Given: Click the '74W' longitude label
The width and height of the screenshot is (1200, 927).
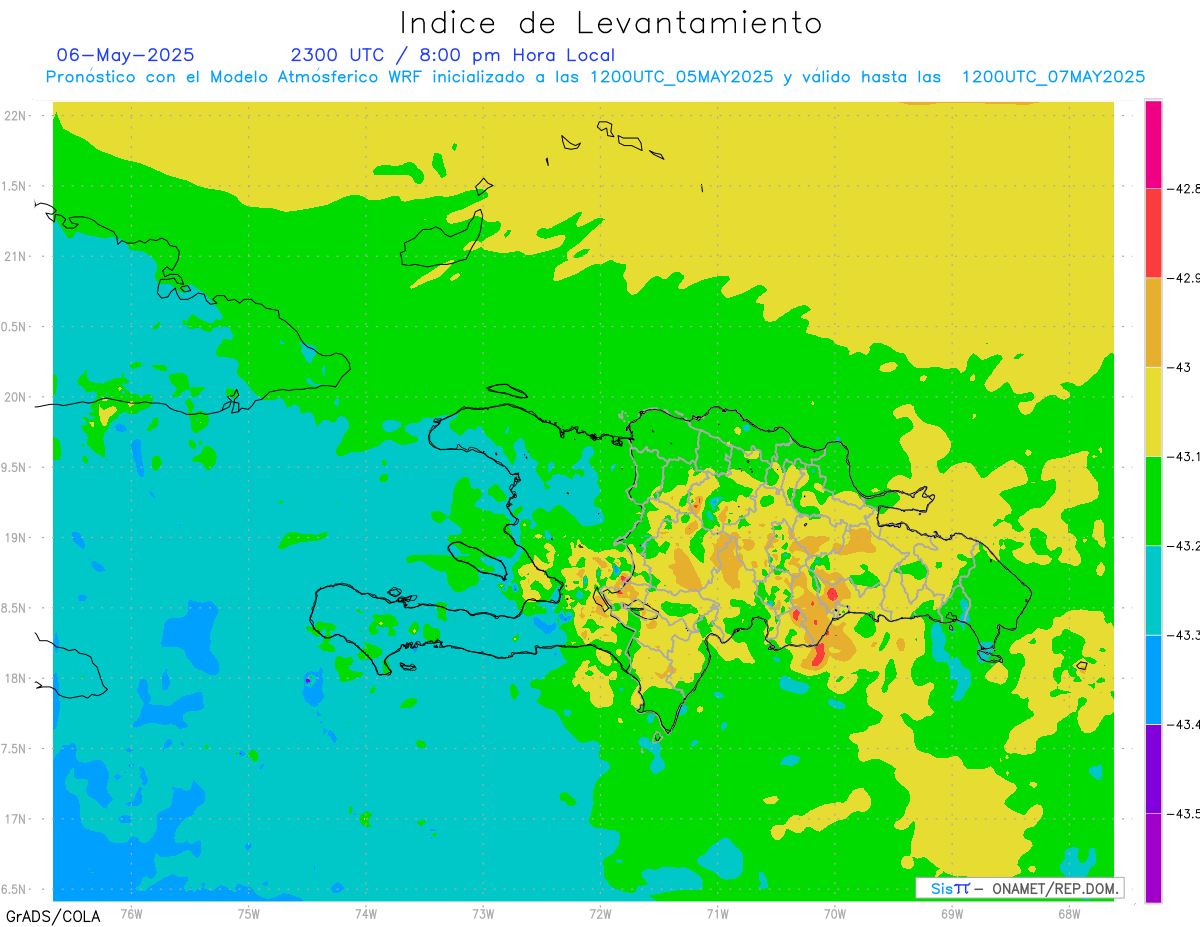Looking at the screenshot, I should click(366, 914).
